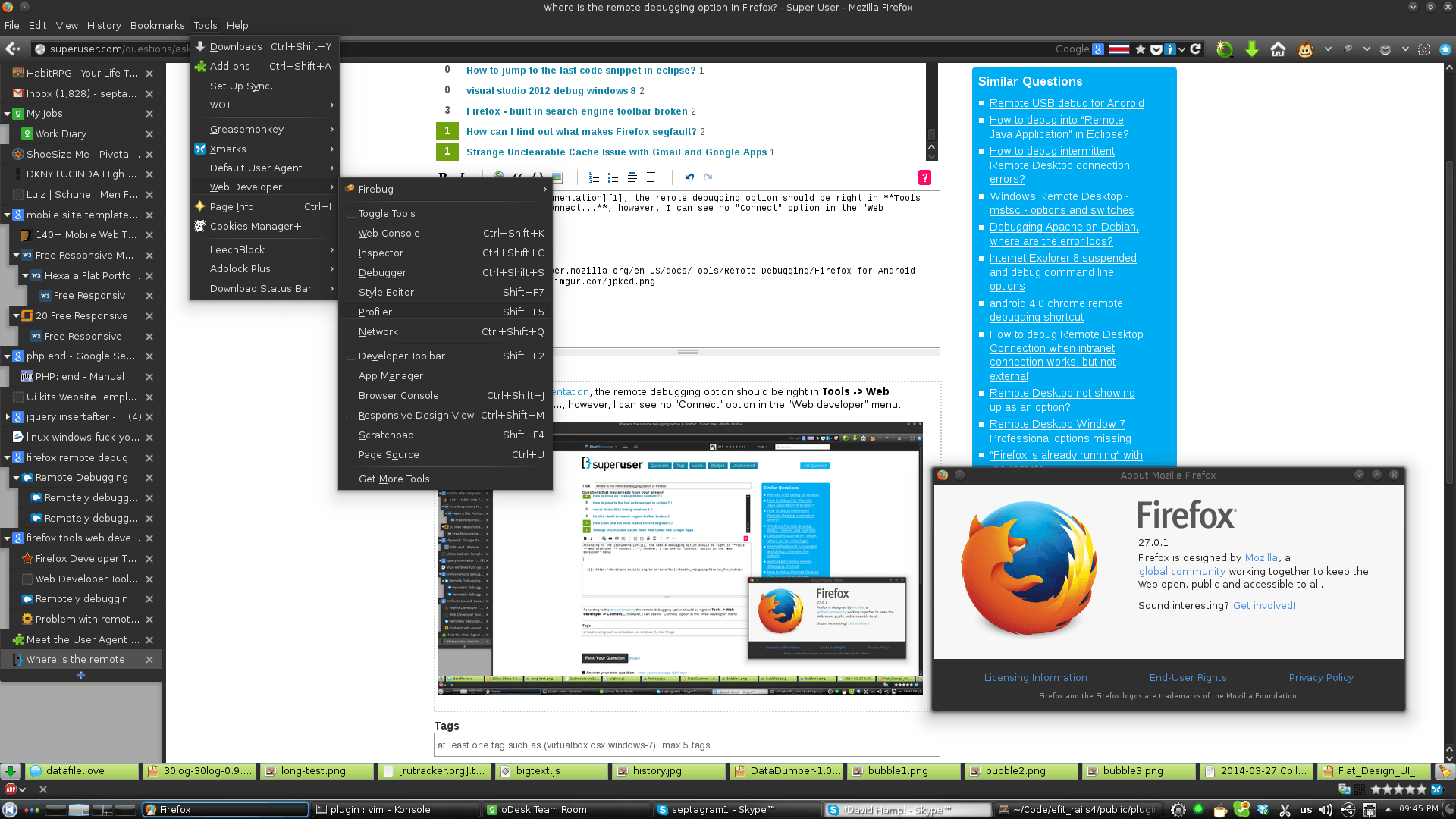Screen dimensions: 1456x819
Task: Click the blue plus to add new tab
Action: [80, 675]
